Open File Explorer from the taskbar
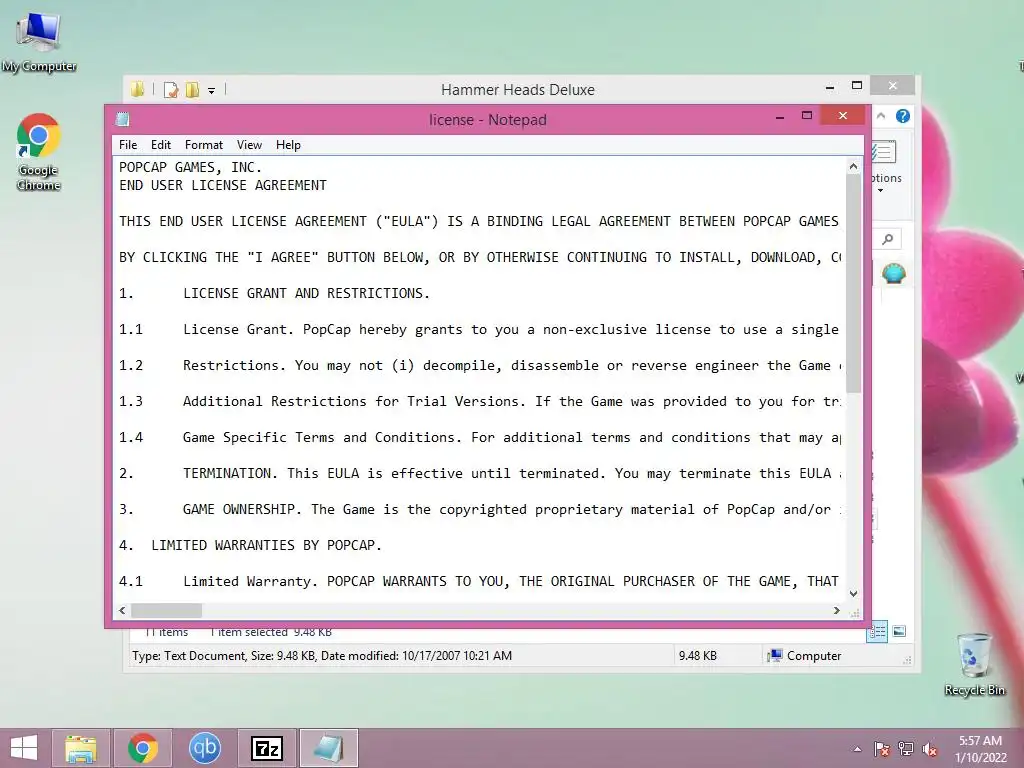Viewport: 1024px width, 768px height. coord(80,748)
